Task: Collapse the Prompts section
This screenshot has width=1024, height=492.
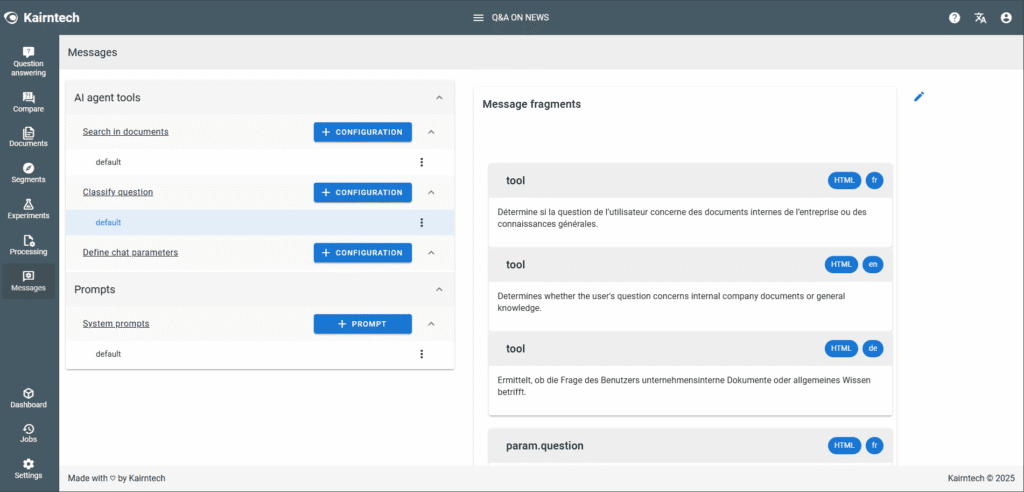Action: [439, 289]
